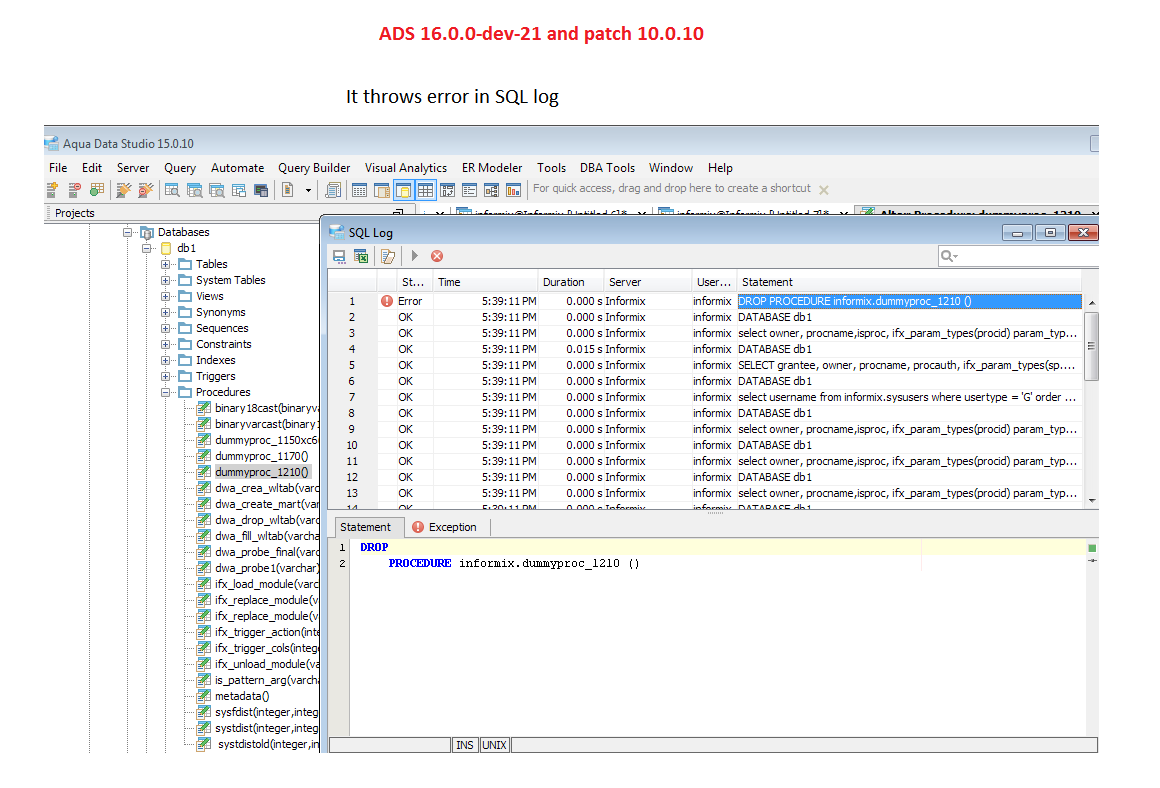Click the save icon in SQL Log toolbar
1160x788 pixels.
tap(339, 256)
